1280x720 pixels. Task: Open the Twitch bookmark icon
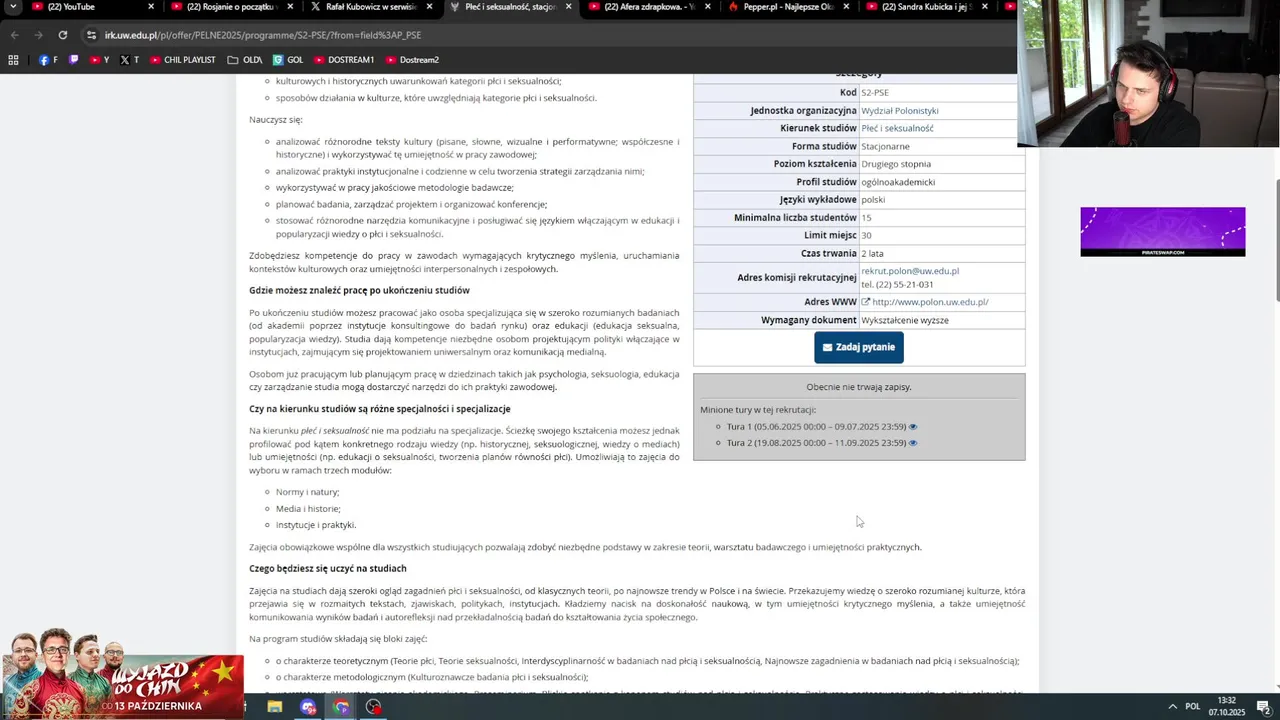74,60
